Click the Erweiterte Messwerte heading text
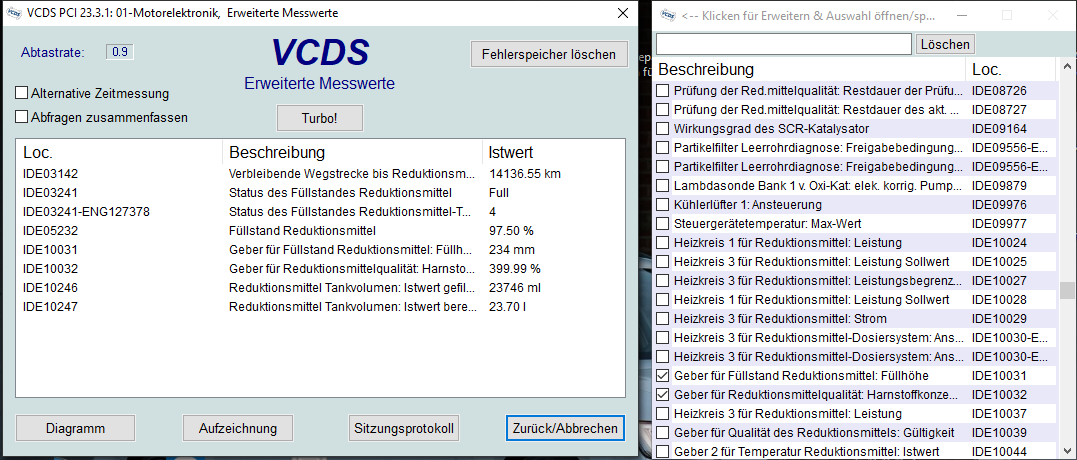The height and width of the screenshot is (460, 1077). click(319, 84)
